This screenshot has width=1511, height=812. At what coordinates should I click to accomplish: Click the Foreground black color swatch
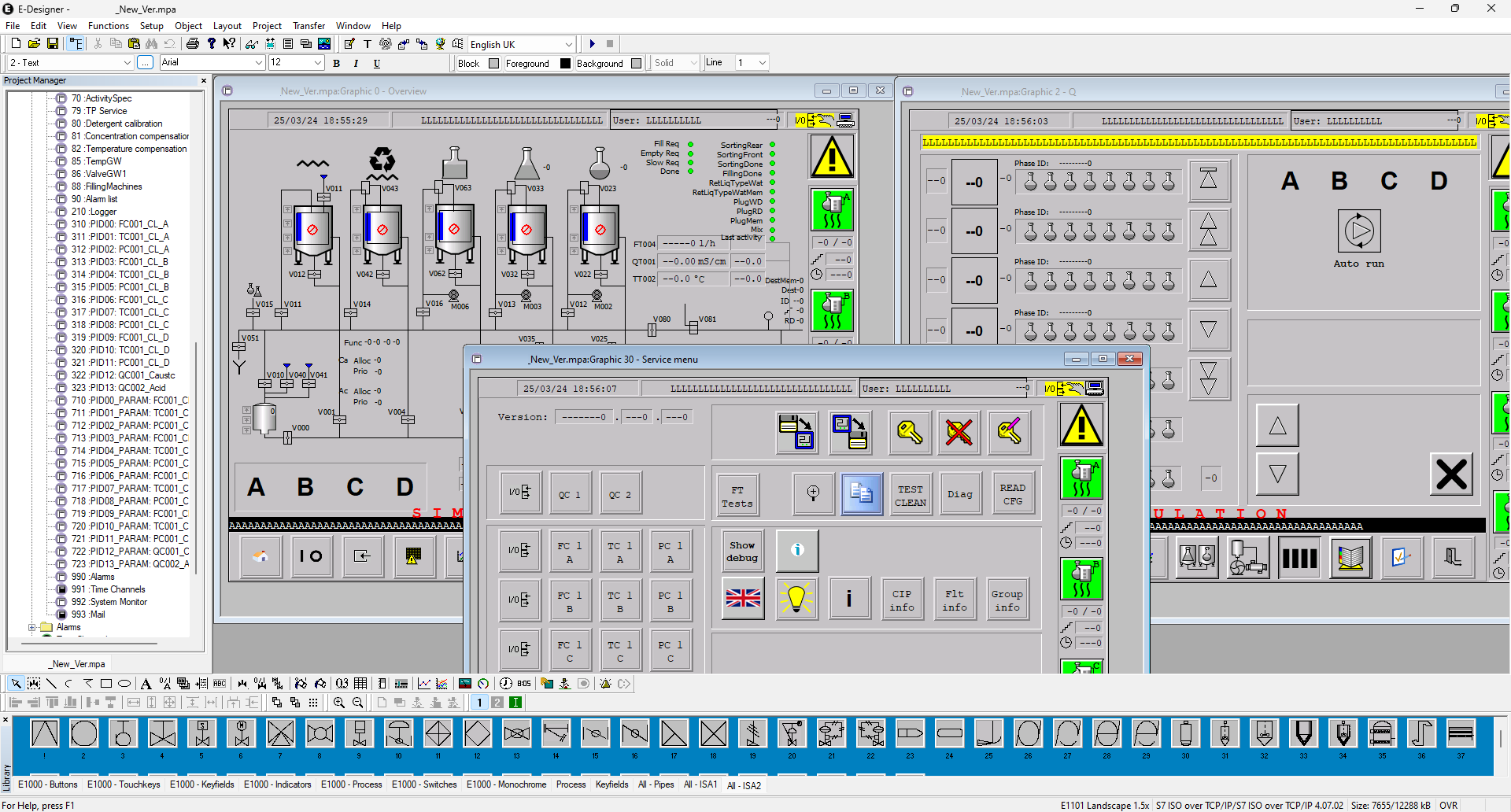tap(565, 64)
